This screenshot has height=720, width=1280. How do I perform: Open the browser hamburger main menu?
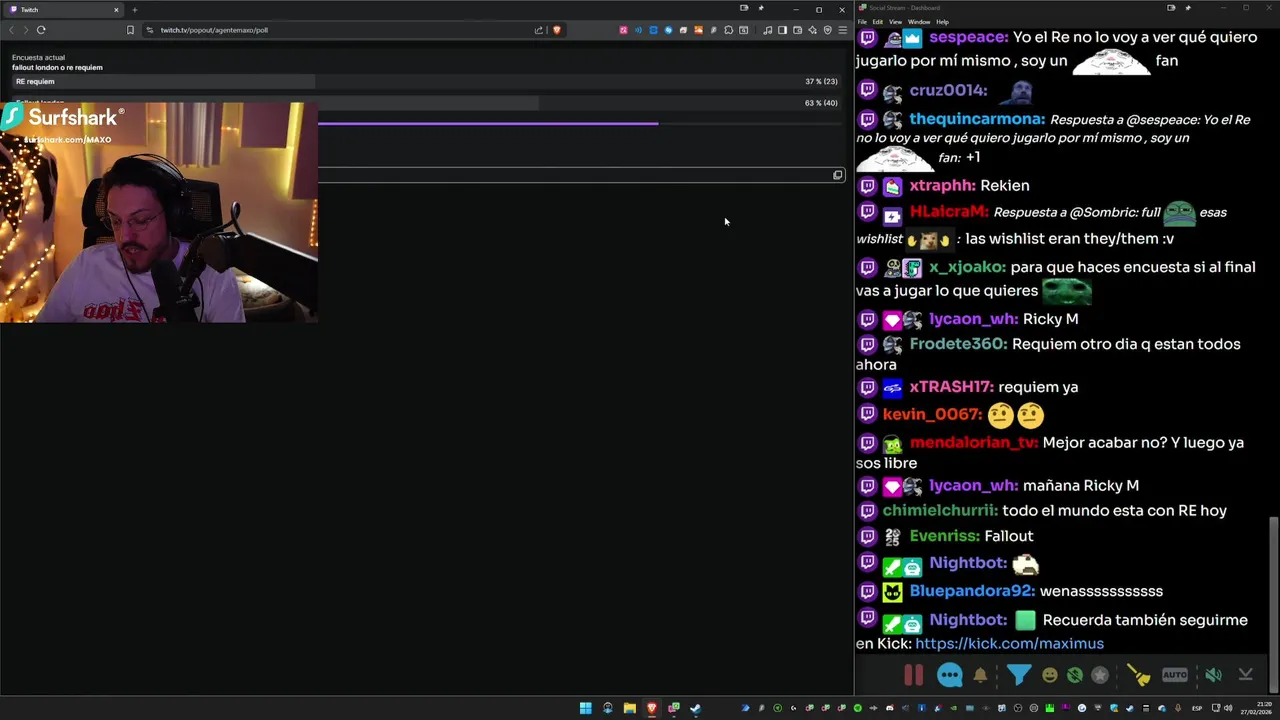click(x=842, y=30)
